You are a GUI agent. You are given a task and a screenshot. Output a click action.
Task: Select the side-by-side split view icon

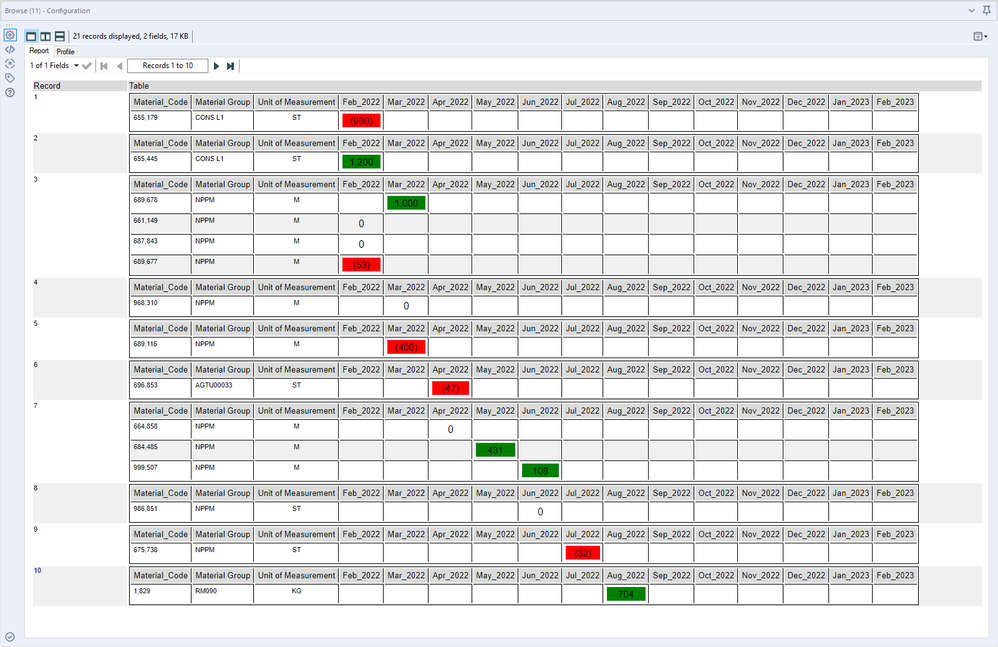pos(45,36)
